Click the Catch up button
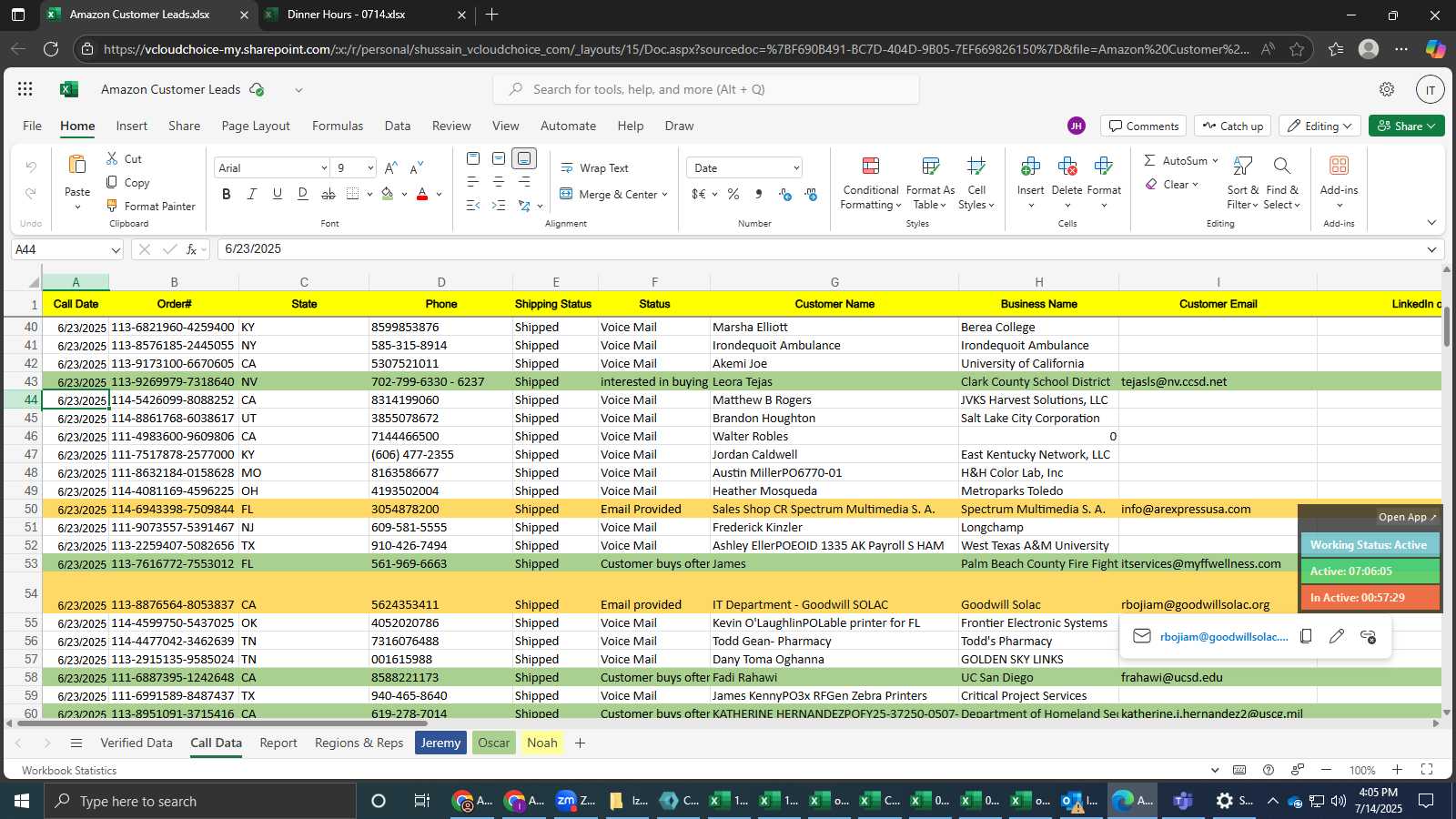This screenshot has height=819, width=1456. pyautogui.click(x=1233, y=126)
